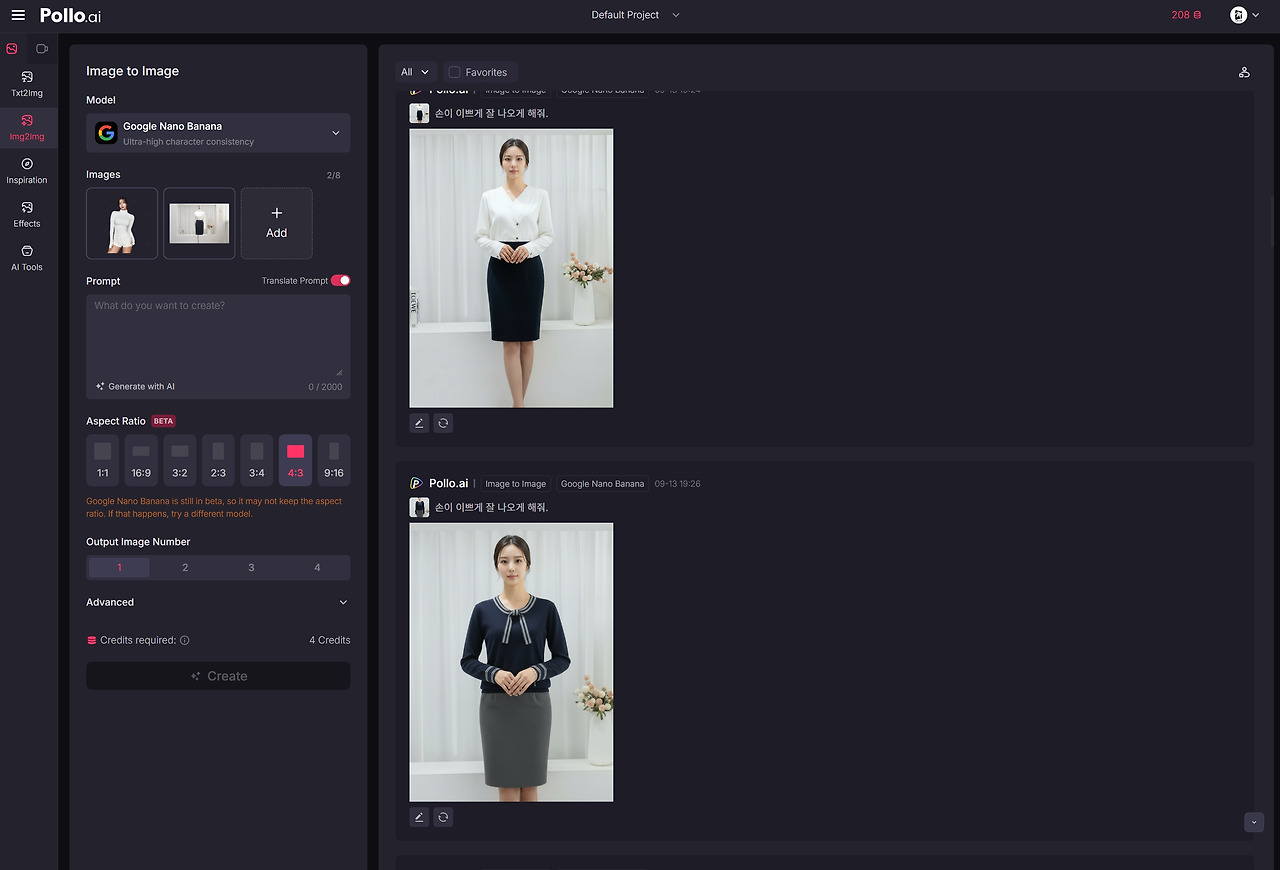Select the 1:1 aspect ratio

coord(103,461)
